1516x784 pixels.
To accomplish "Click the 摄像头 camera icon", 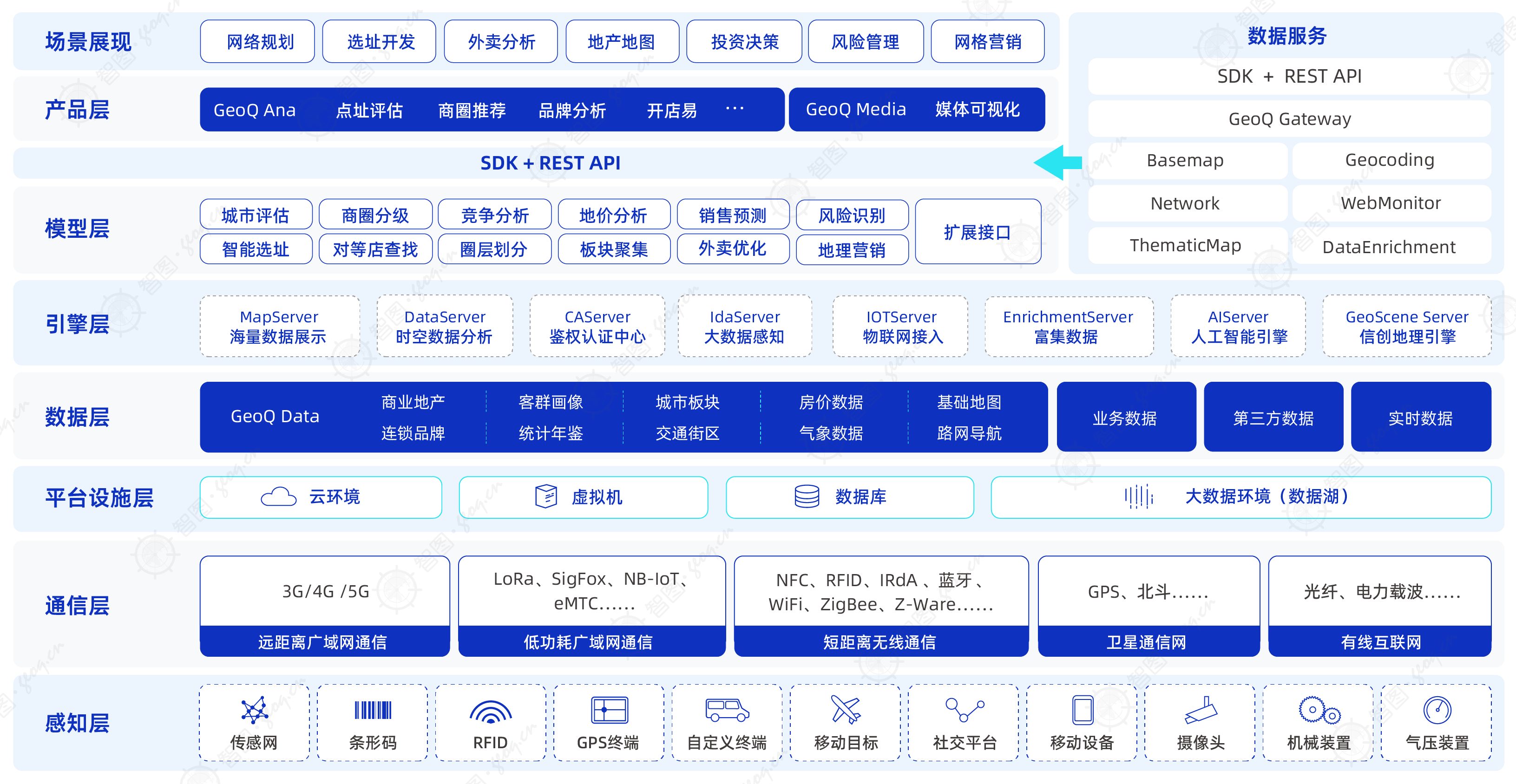I will pyautogui.click(x=1201, y=710).
